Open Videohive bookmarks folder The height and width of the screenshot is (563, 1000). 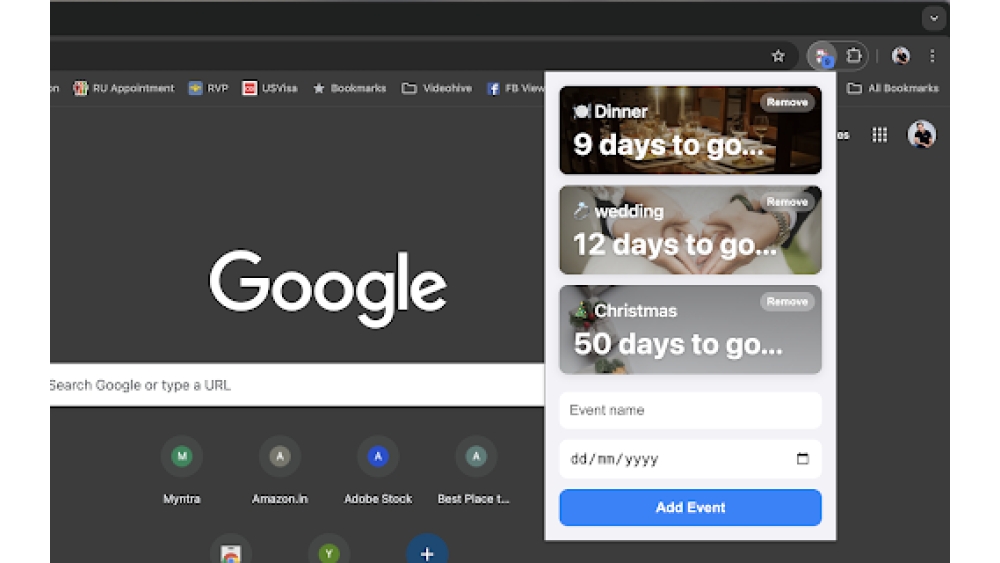(437, 88)
